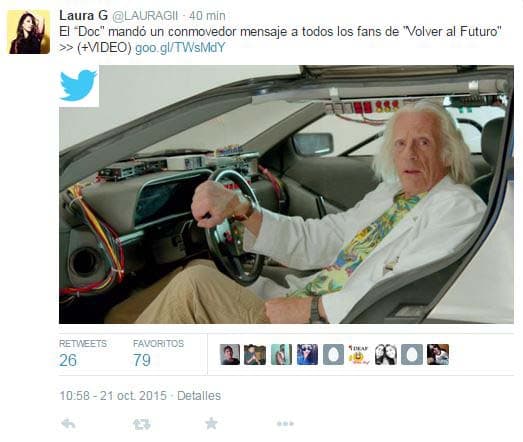Open Laura G's profile avatar
Image resolution: width=523 pixels, height=442 pixels.
pyautogui.click(x=29, y=32)
